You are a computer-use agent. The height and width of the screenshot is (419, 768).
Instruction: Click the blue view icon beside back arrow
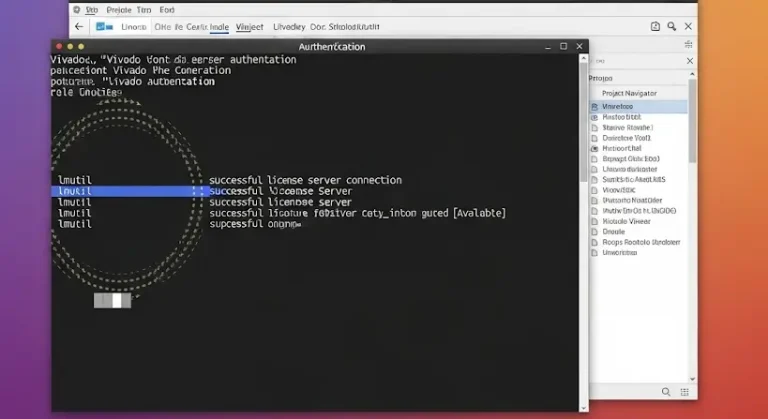pos(104,27)
